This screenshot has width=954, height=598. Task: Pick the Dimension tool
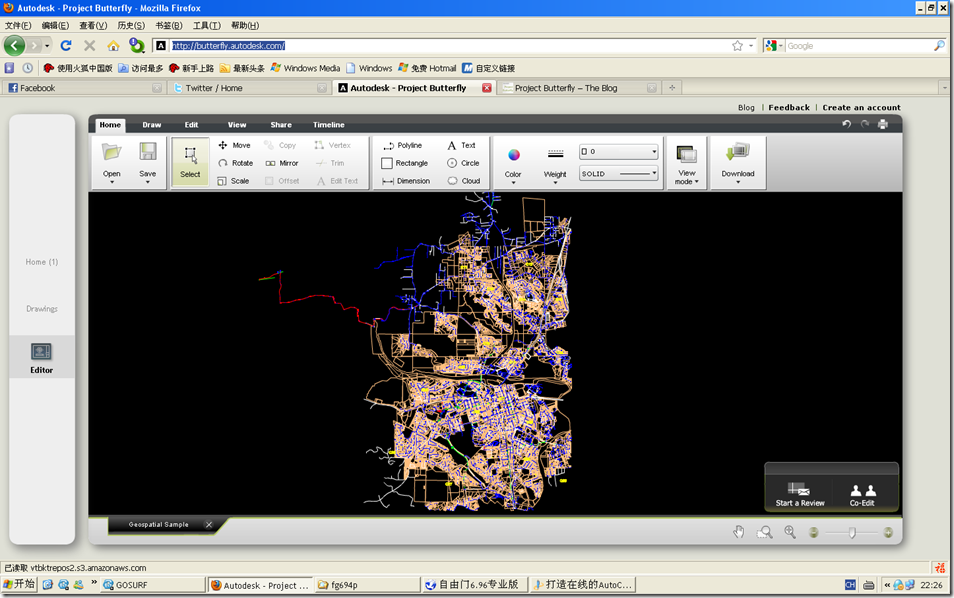[x=406, y=181]
